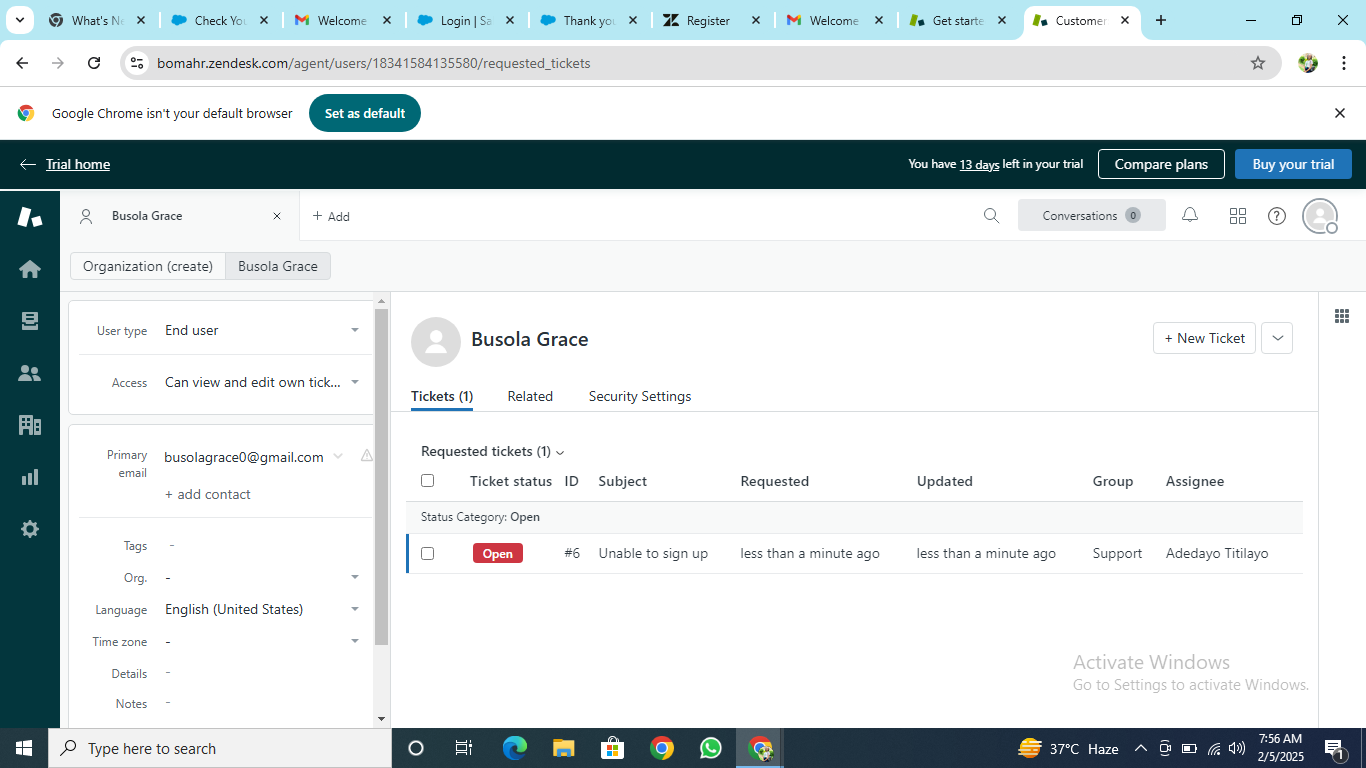The image size is (1366, 768).
Task: Bookmark this page with the star icon
Action: tap(1258, 63)
